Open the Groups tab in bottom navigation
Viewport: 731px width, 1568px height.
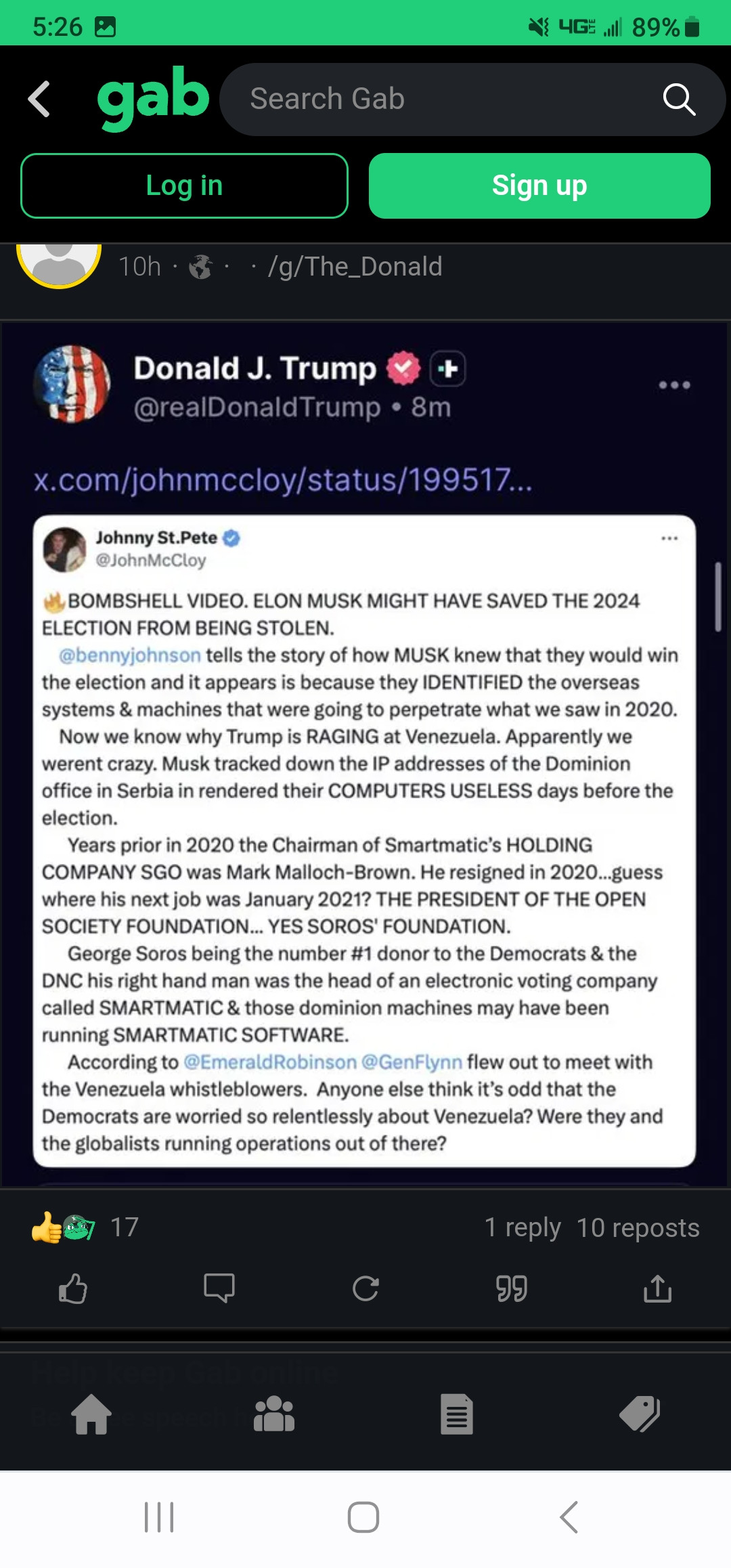coord(274,1414)
